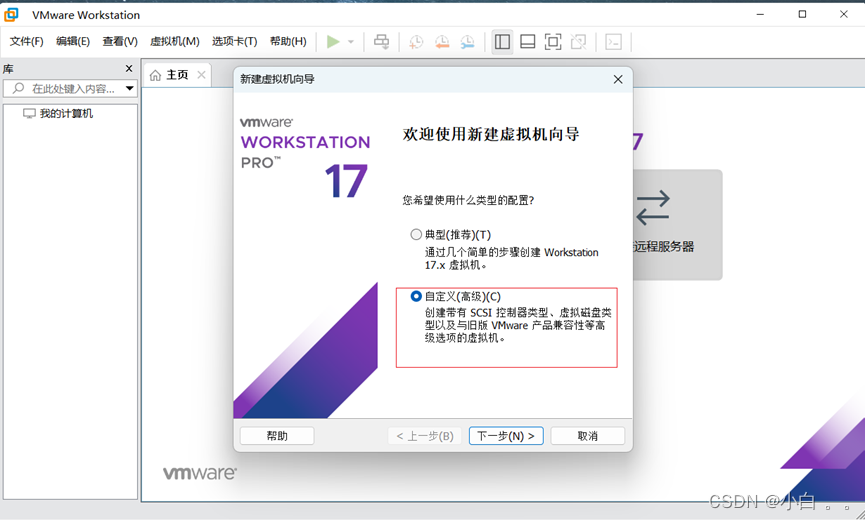Open the Help (帮助) menu
865x520 pixels.
[288, 42]
